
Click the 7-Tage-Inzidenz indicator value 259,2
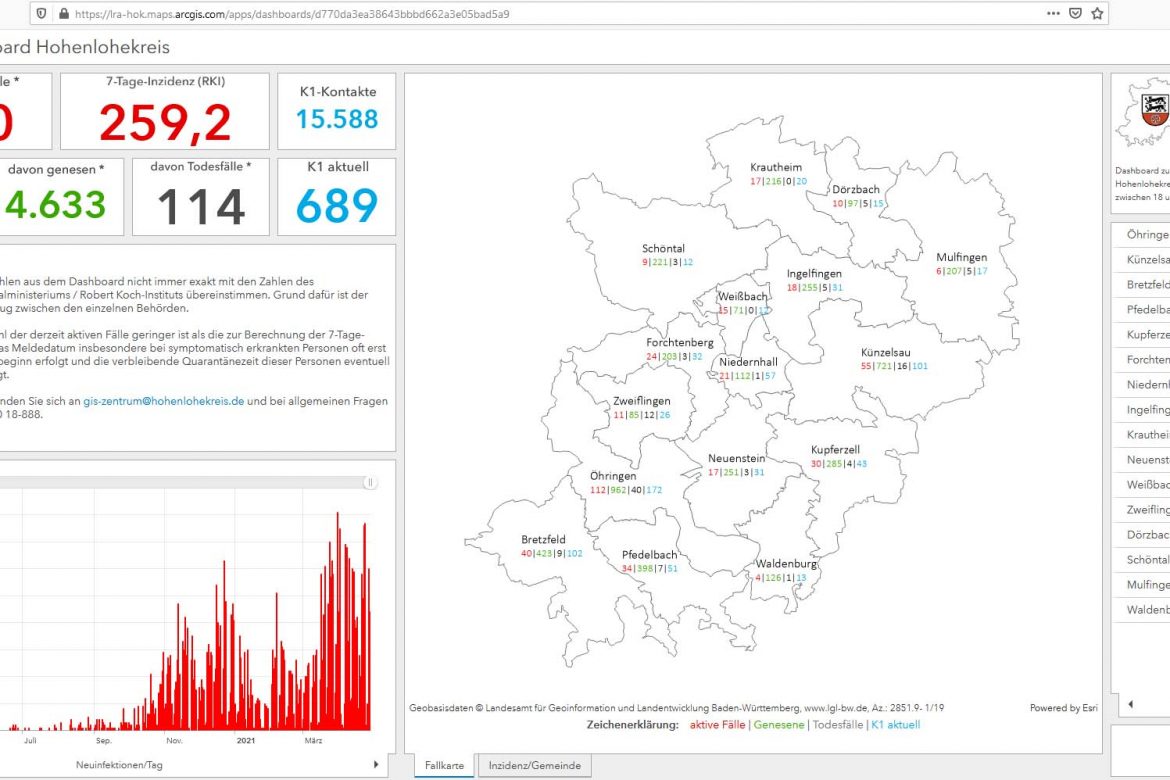(x=165, y=122)
